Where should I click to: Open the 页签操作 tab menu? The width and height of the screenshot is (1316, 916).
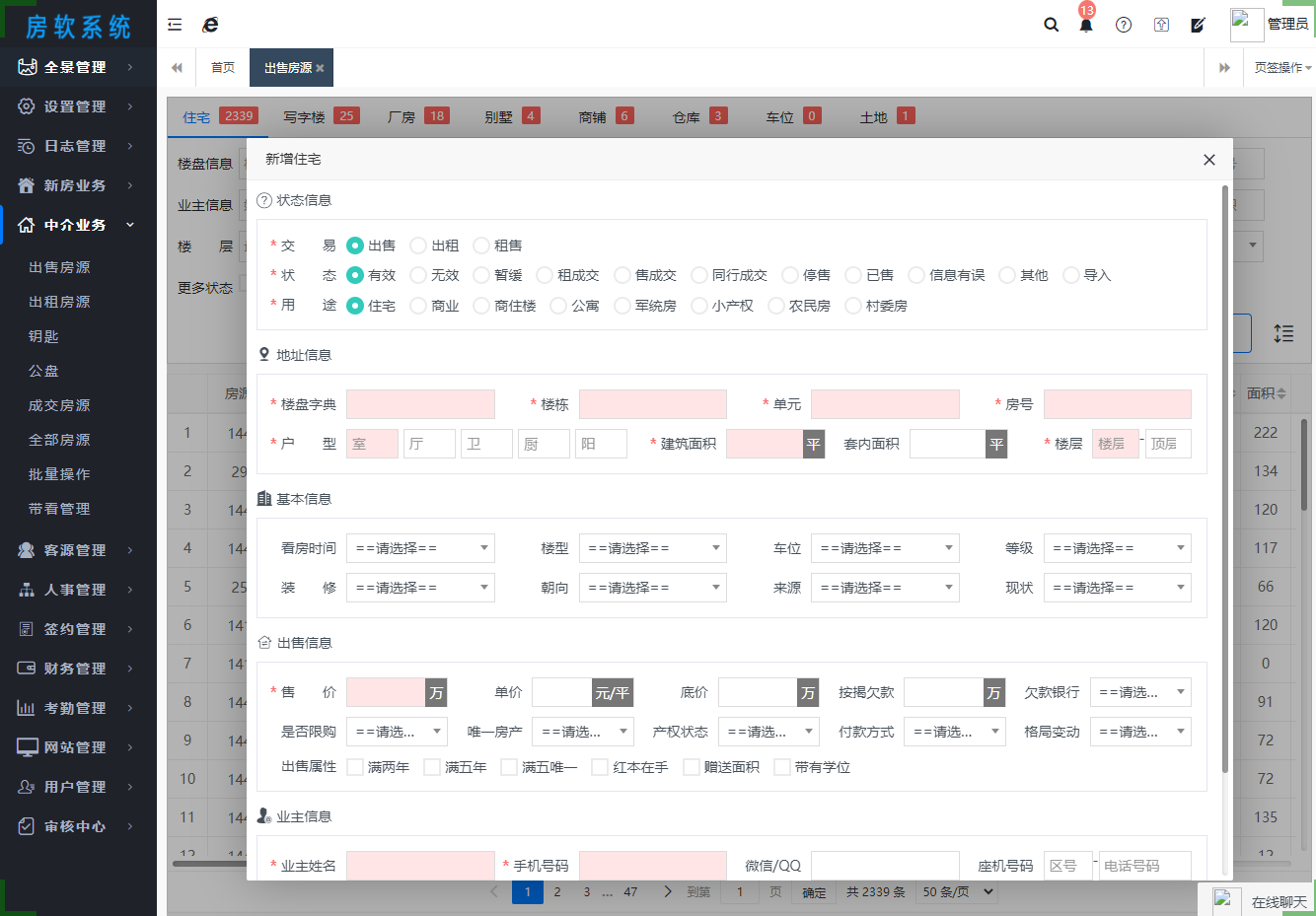(x=1282, y=68)
